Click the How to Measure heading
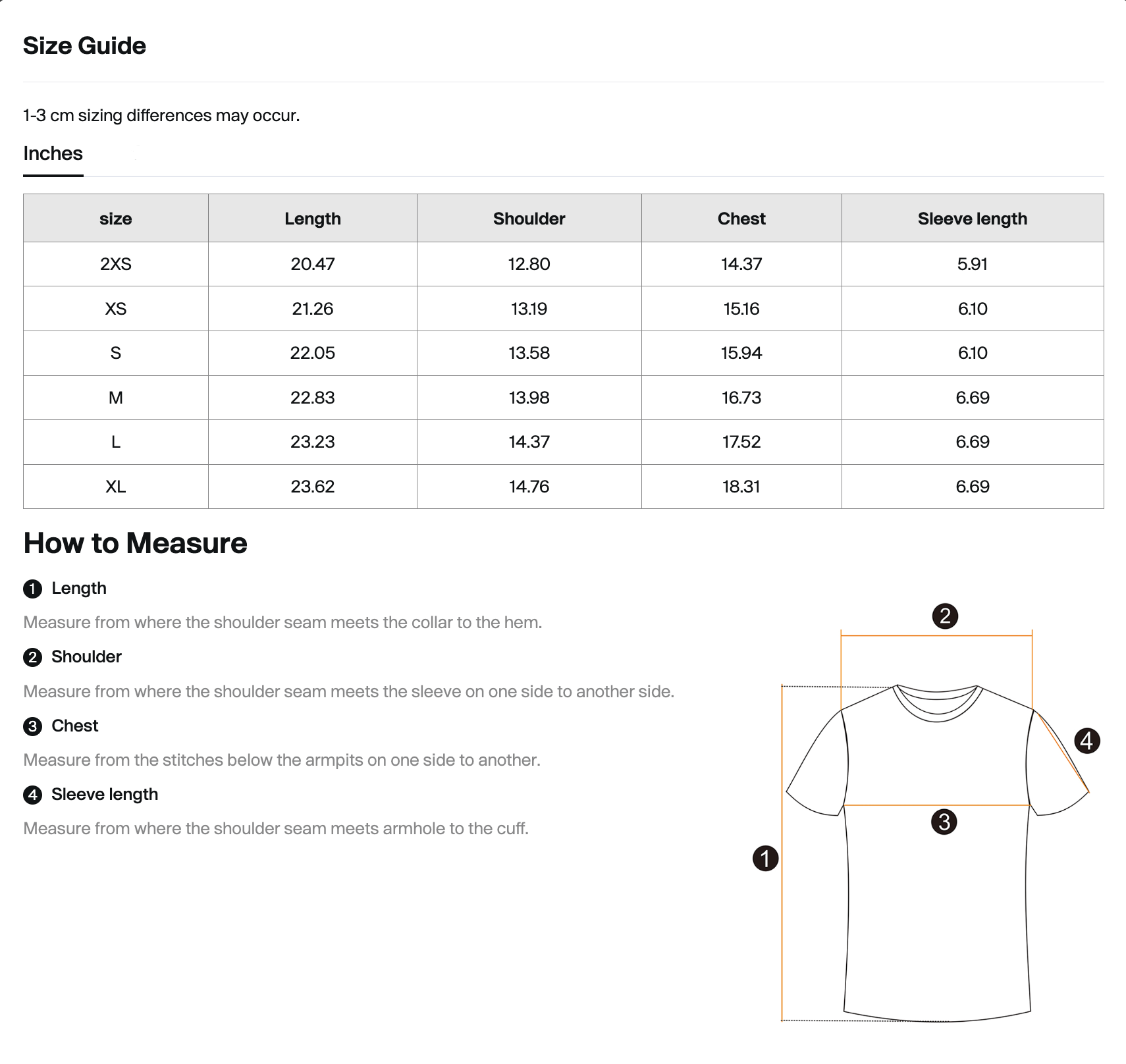 (135, 543)
